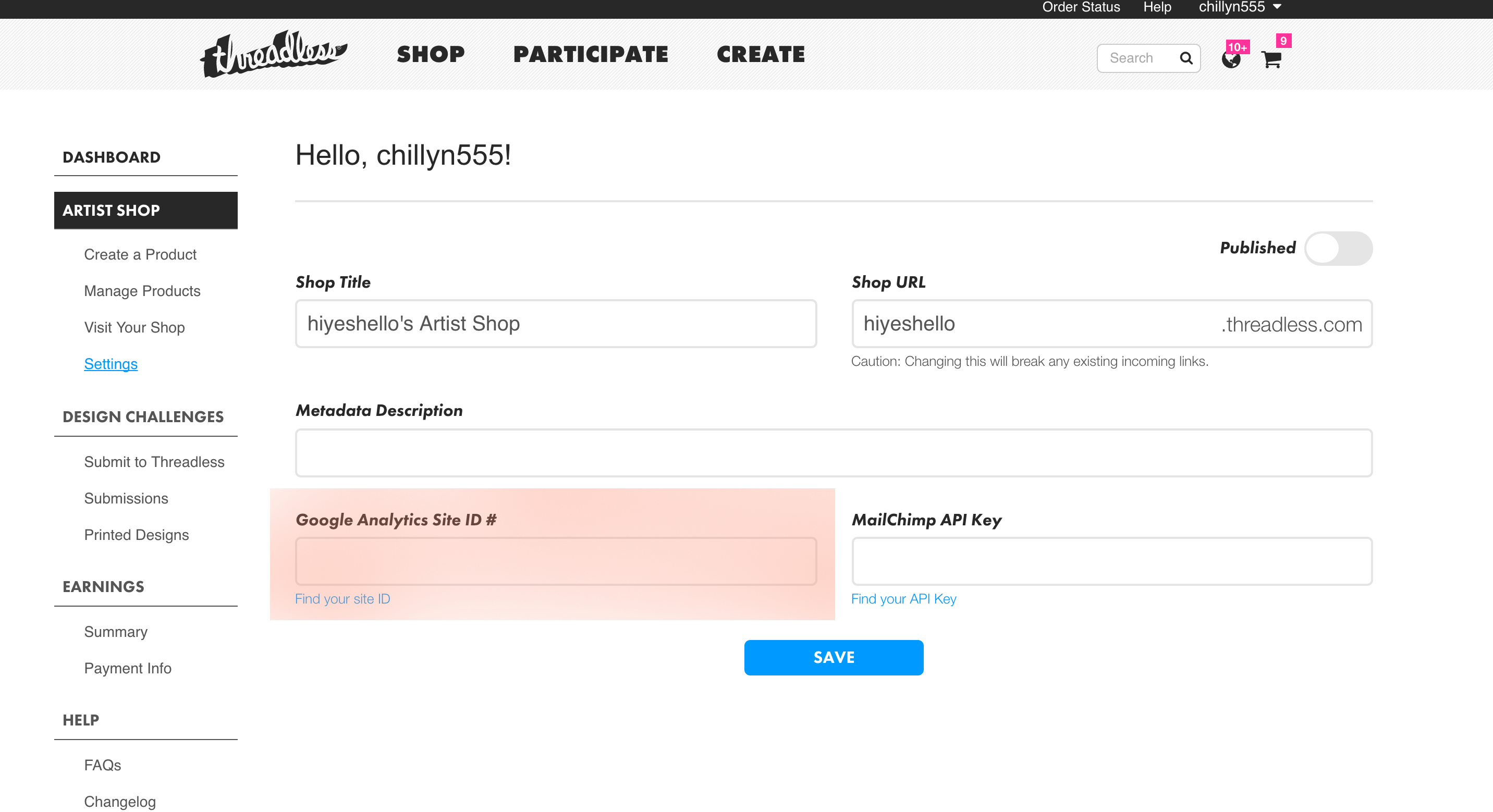Open the earnings Summary page
This screenshot has height=812, width=1493.
click(x=116, y=632)
